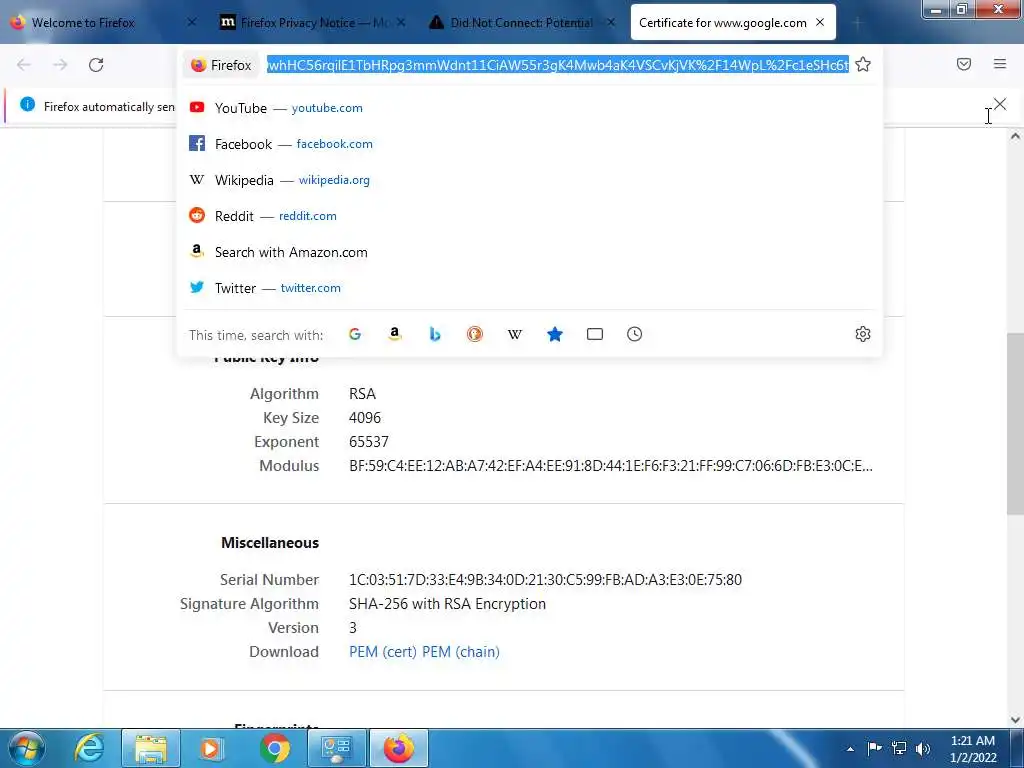1024x768 pixels.
Task: Show hidden system tray icons
Action: point(850,749)
